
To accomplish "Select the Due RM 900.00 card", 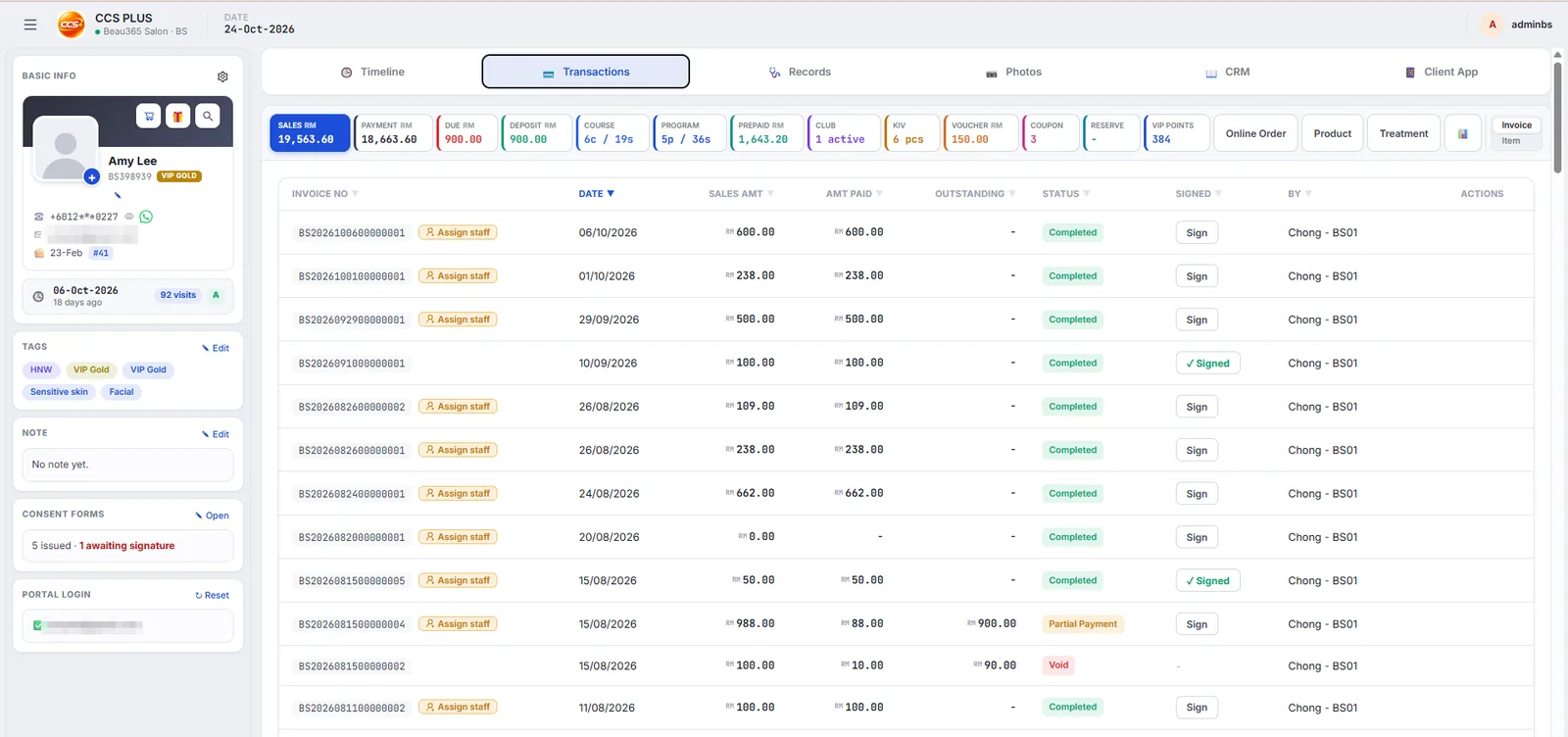I will click(467, 133).
